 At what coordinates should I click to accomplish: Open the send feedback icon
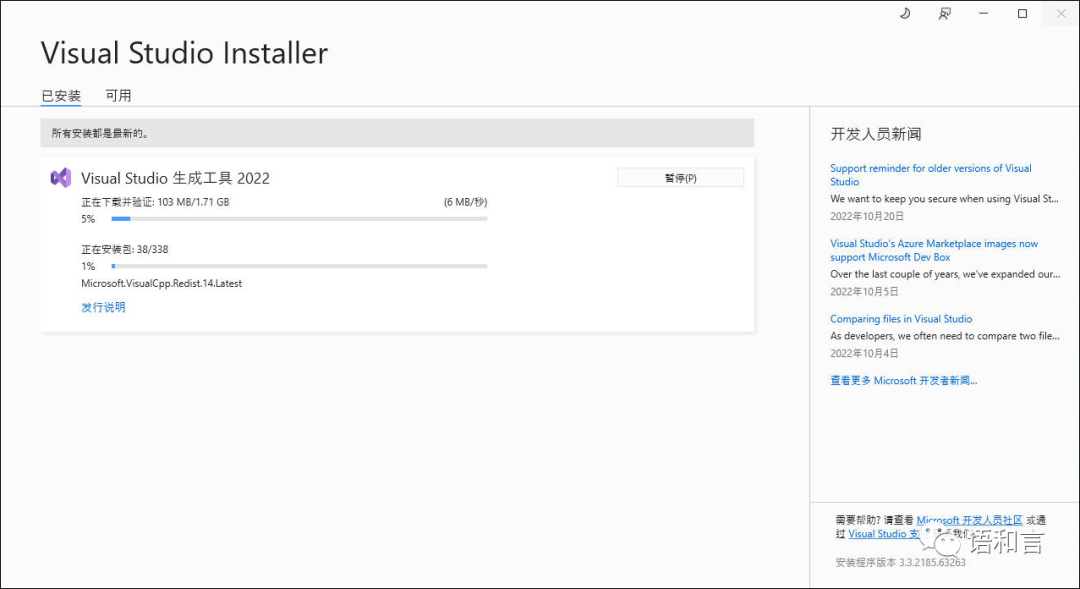944,14
